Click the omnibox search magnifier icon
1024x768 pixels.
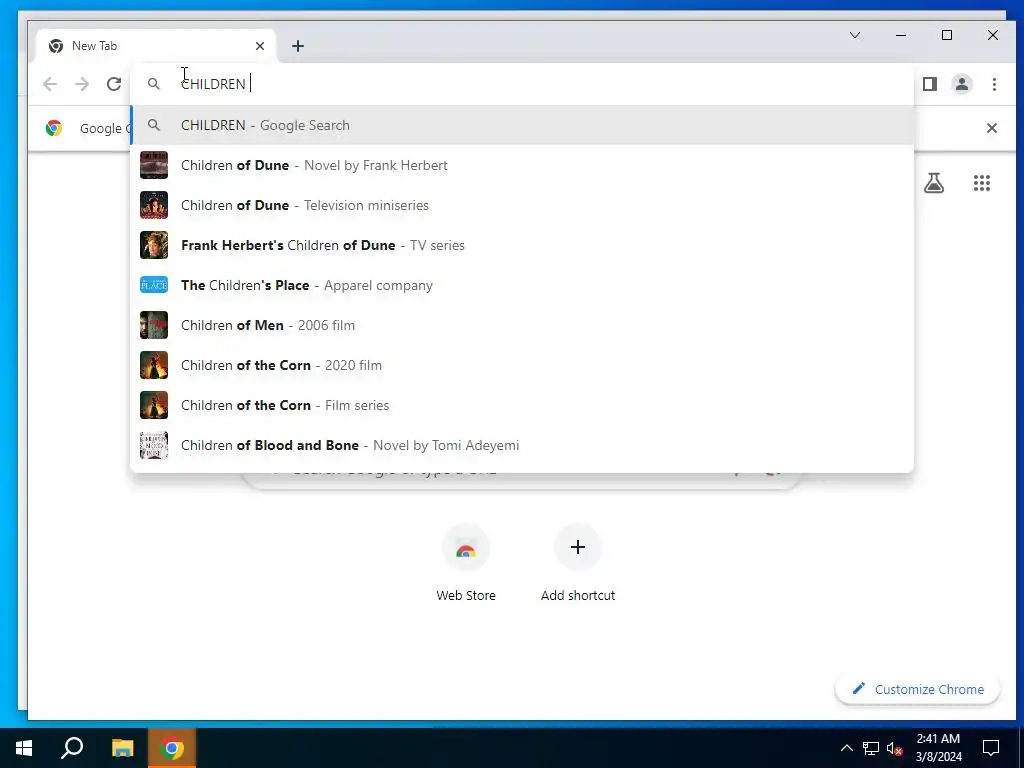(x=153, y=84)
